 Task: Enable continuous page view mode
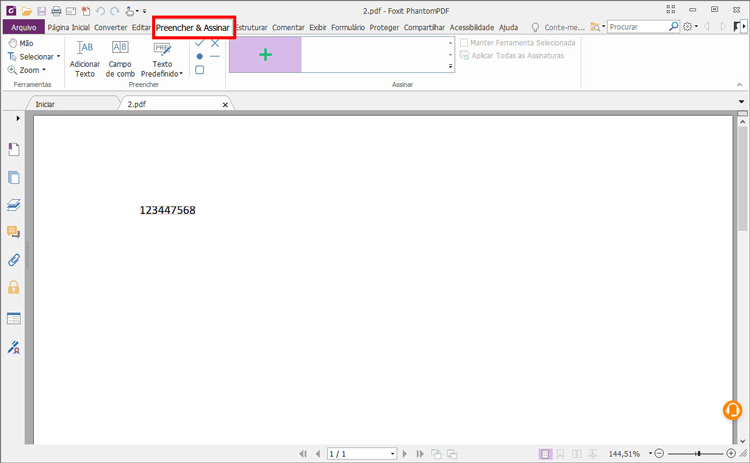tap(561, 453)
